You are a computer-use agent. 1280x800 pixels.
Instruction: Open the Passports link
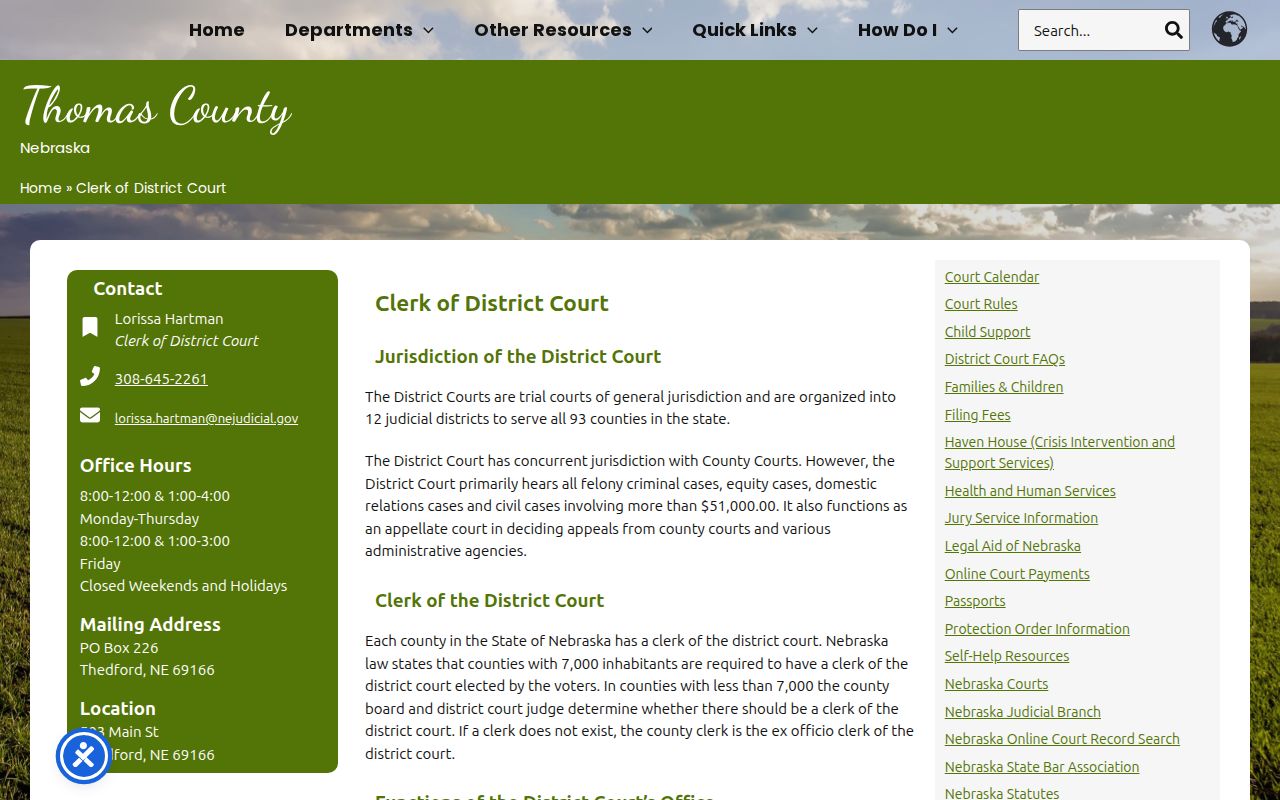click(x=975, y=601)
